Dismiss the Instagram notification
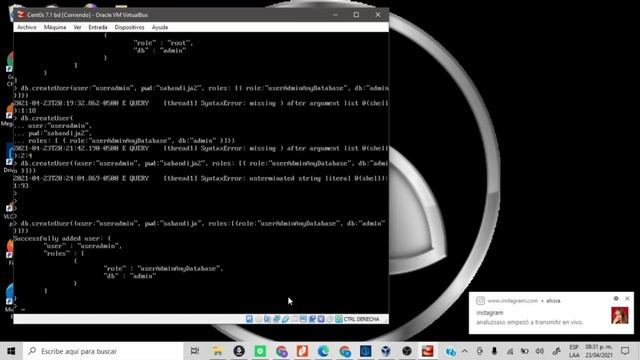This screenshot has height=360, width=640. 627,299
